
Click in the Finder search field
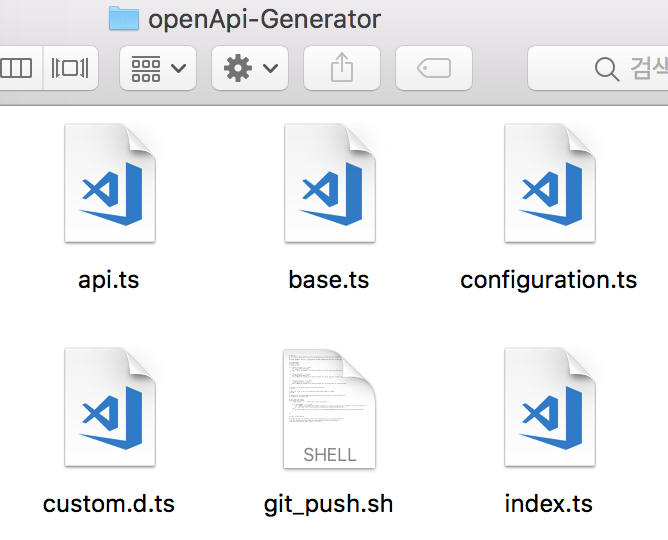tap(598, 68)
